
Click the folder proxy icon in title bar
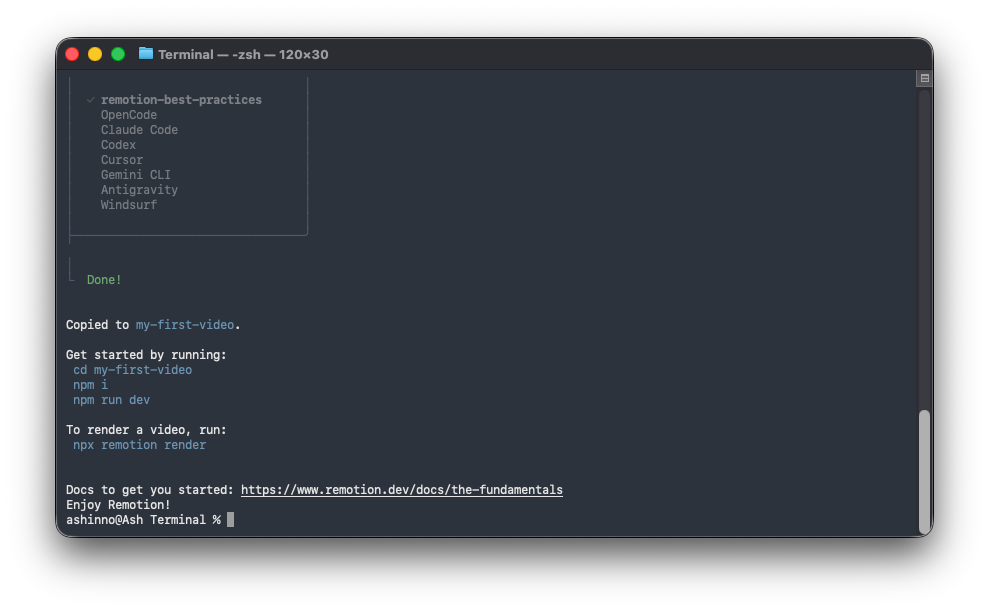click(146, 54)
